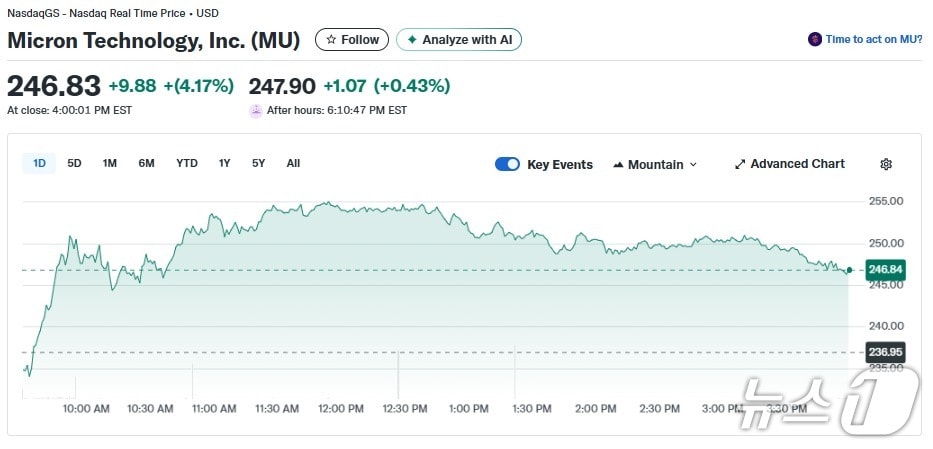The height and width of the screenshot is (449, 933).
Task: Click the previous close 236.95 label
Action: tap(885, 352)
